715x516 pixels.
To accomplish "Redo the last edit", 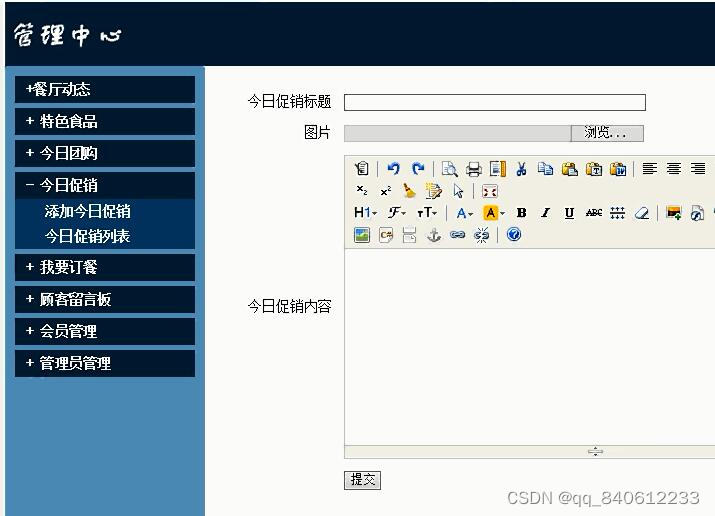I will 418,169.
